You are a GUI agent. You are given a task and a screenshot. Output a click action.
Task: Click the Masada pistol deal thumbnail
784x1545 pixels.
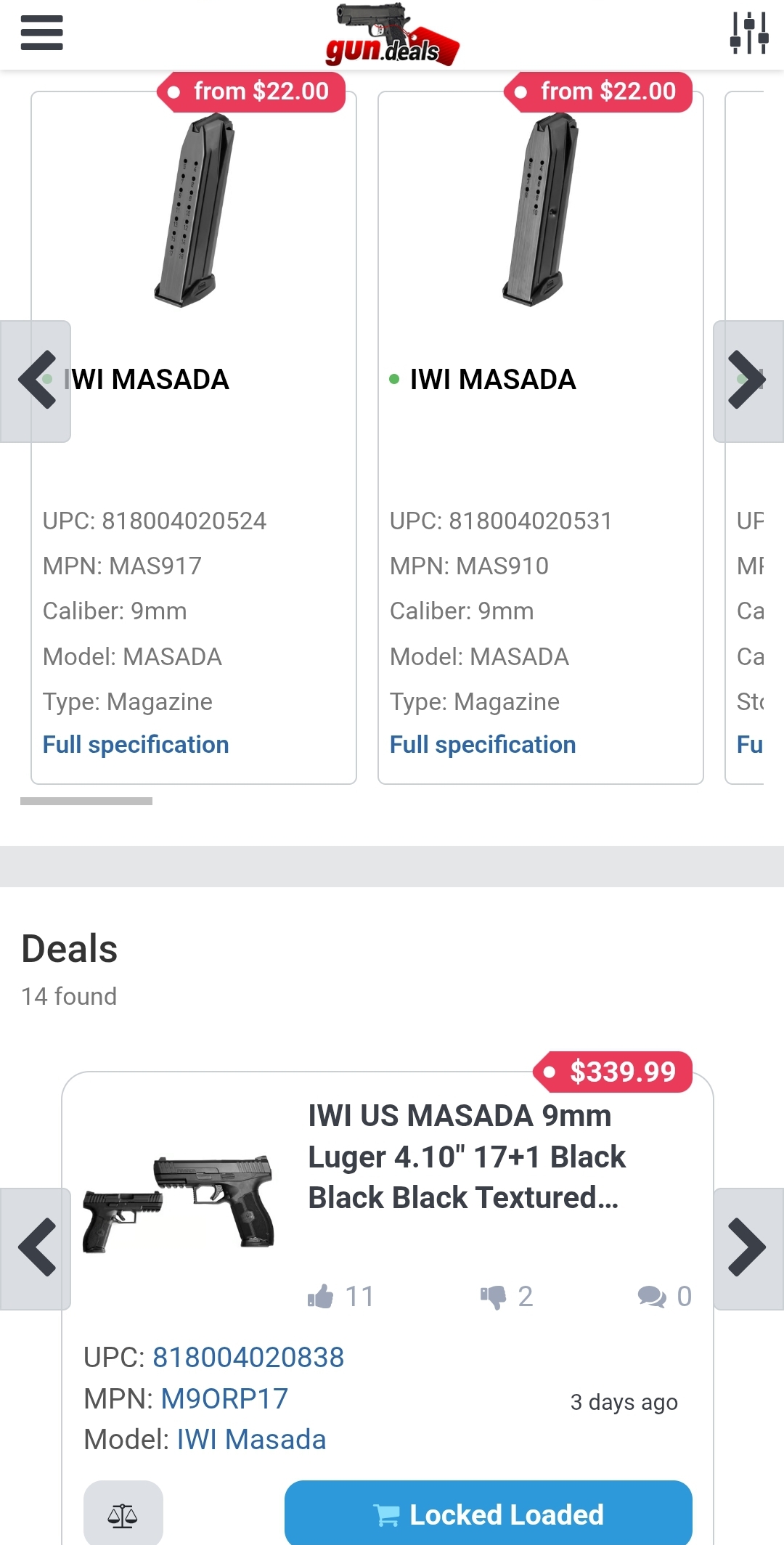(x=179, y=1203)
